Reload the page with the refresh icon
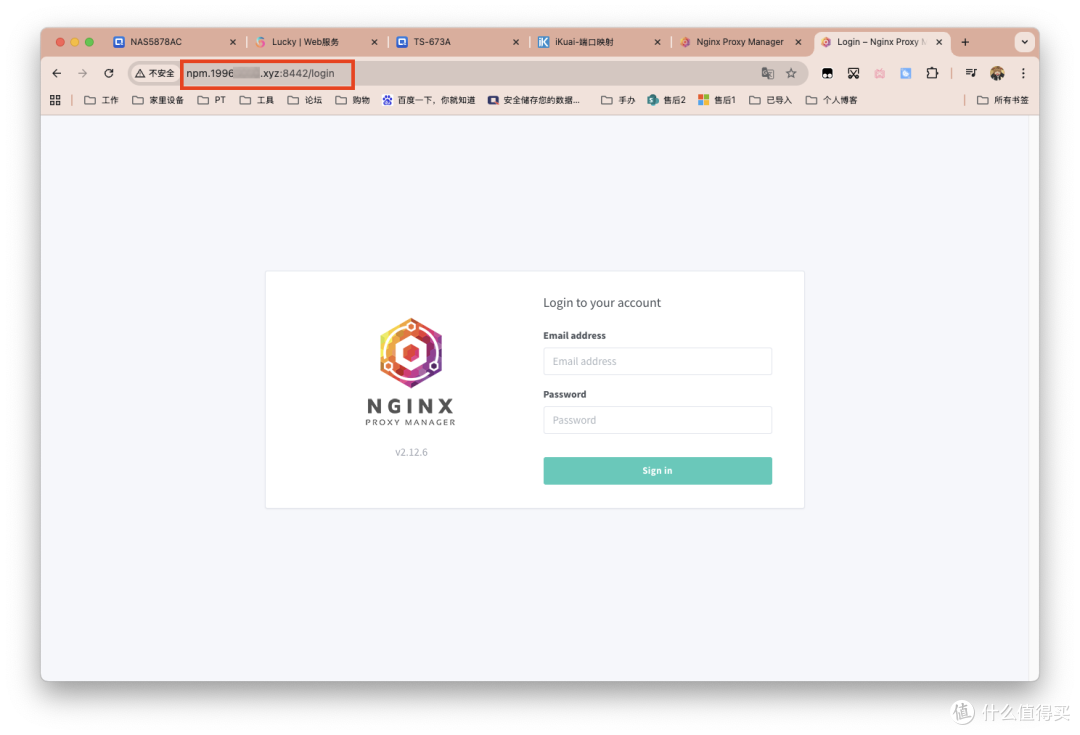Screen dimensions: 1080x735 (x=109, y=73)
